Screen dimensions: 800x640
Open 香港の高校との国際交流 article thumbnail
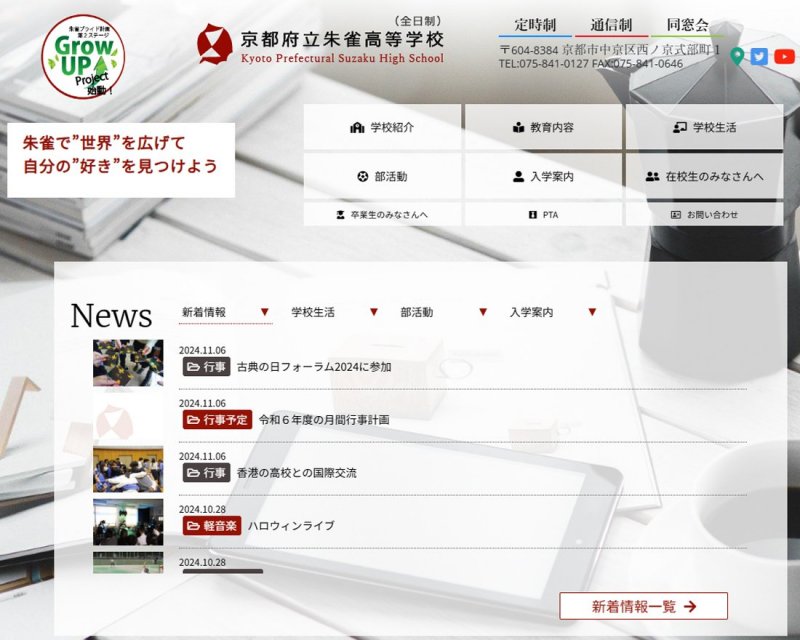tap(128, 469)
